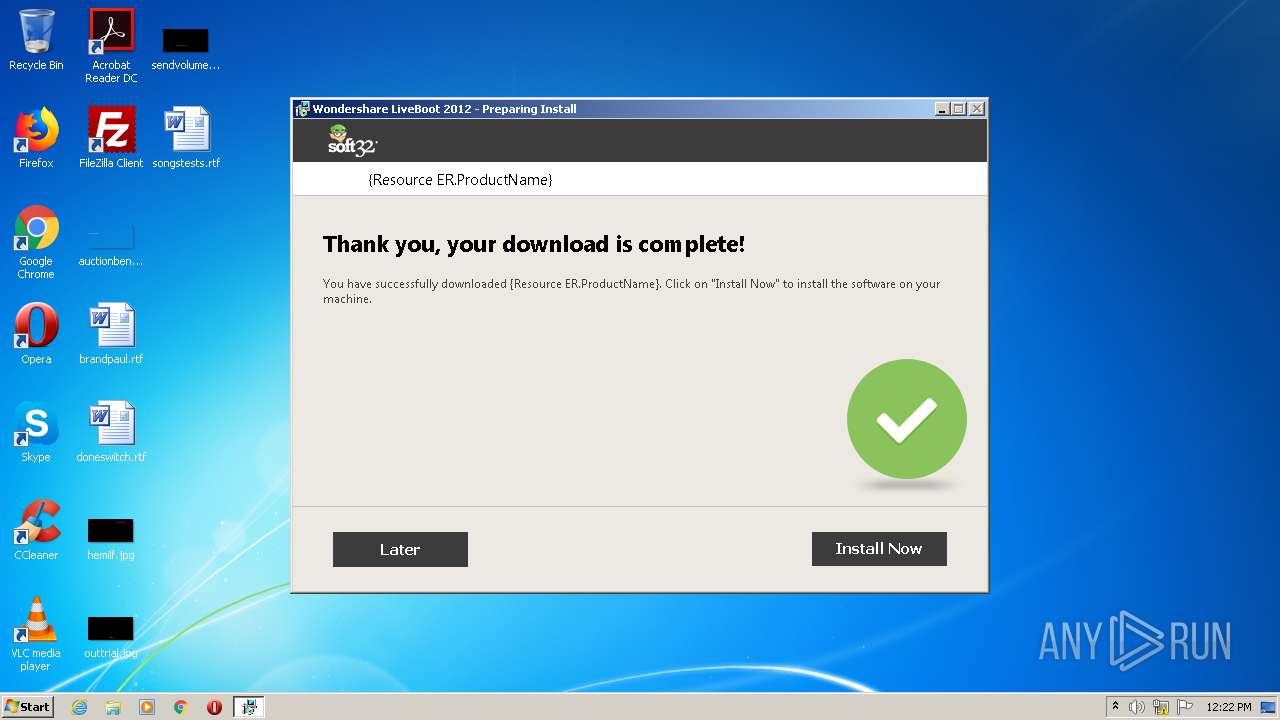Screen dimensions: 1280x720
Task: Open Windows Explorer from taskbar
Action: (113, 707)
